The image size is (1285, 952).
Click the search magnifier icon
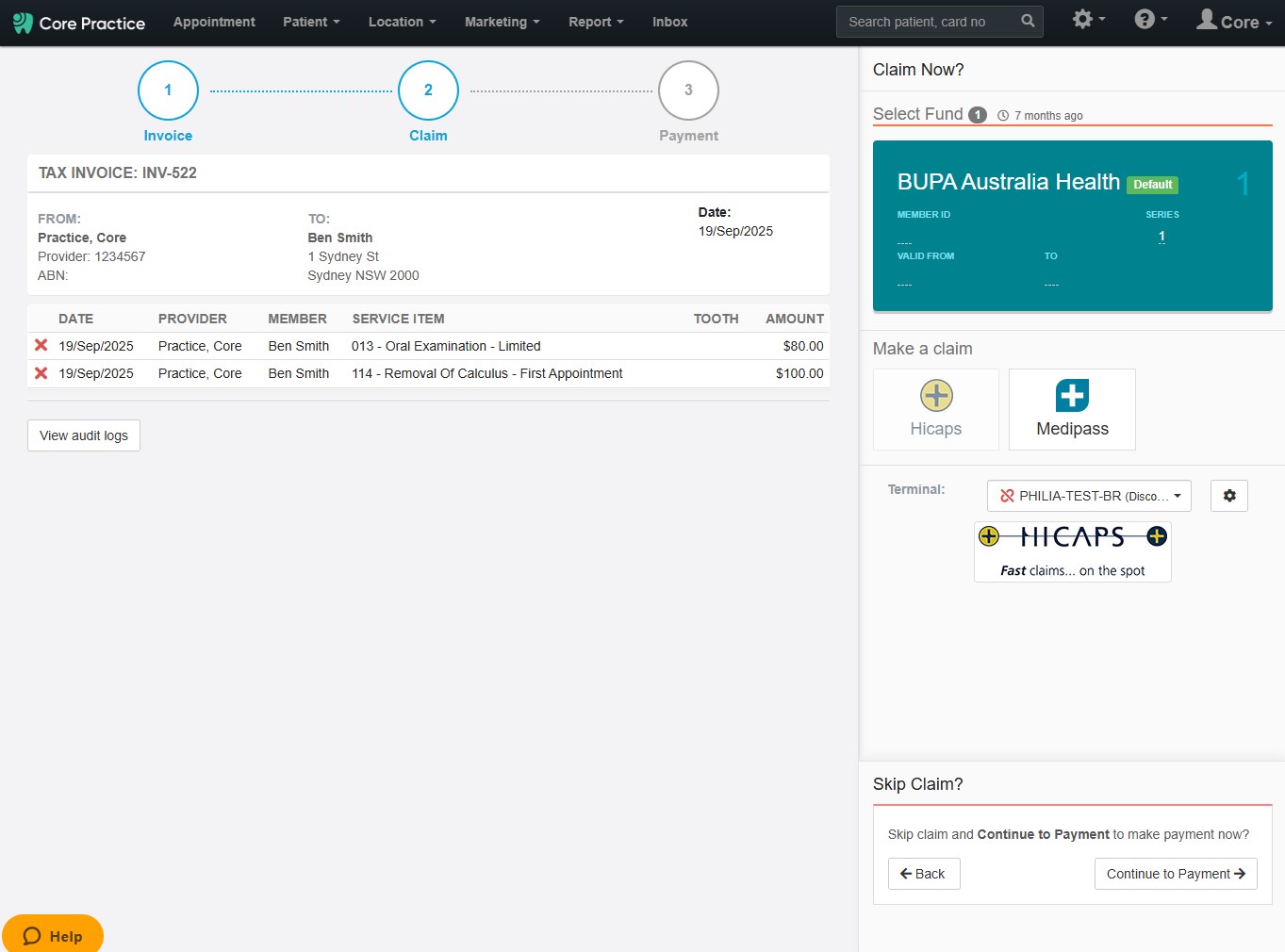(1028, 21)
